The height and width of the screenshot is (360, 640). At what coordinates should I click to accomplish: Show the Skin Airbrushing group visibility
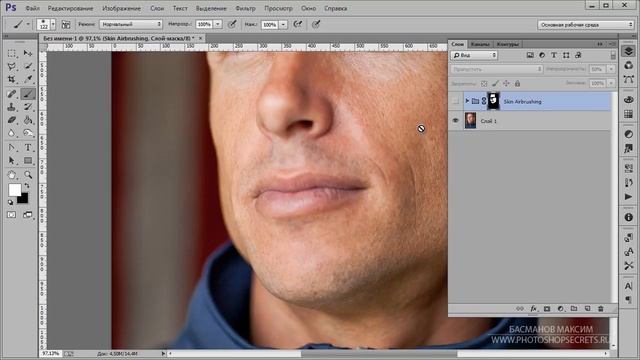pos(456,101)
